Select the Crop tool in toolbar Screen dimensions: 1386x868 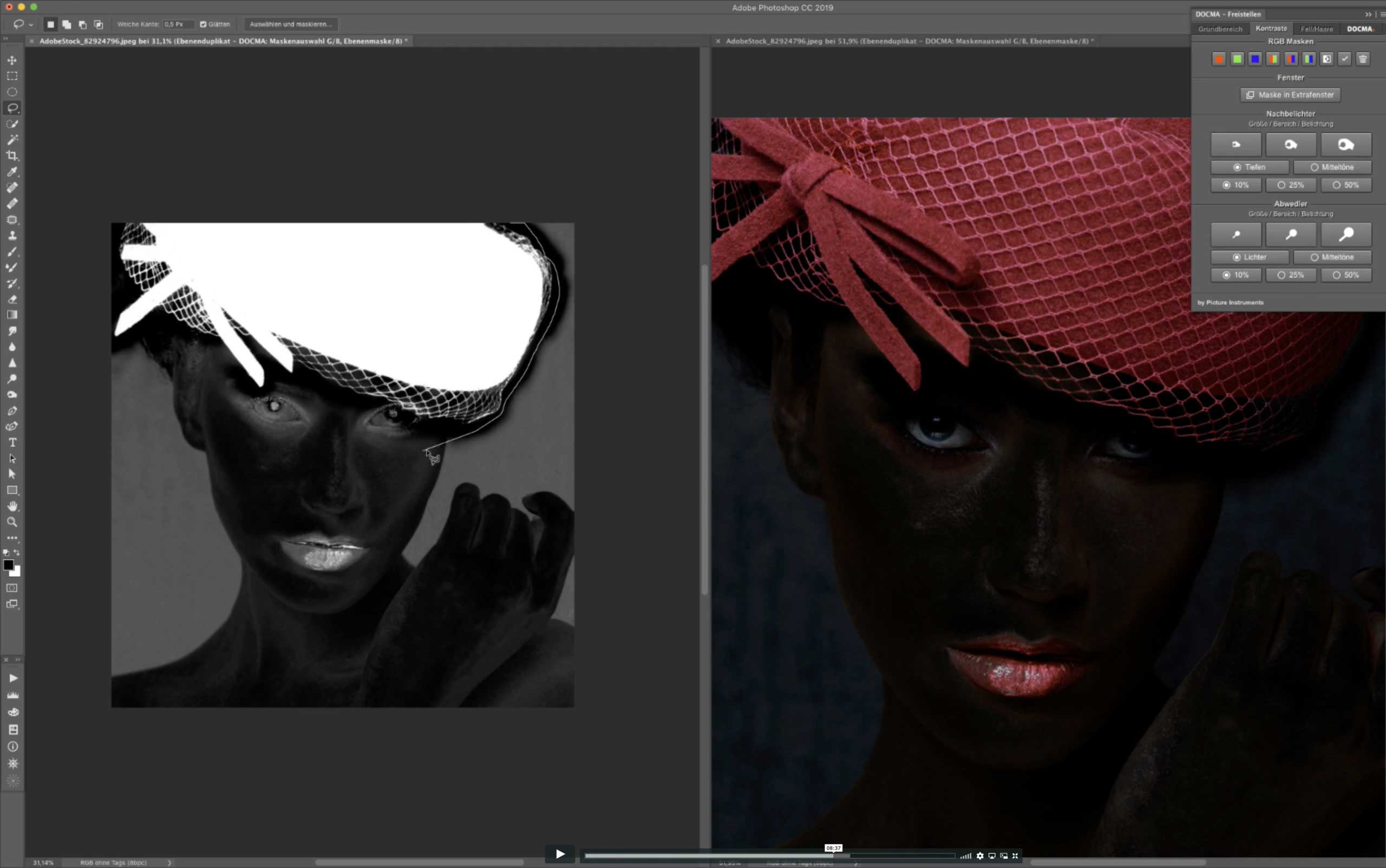12,155
